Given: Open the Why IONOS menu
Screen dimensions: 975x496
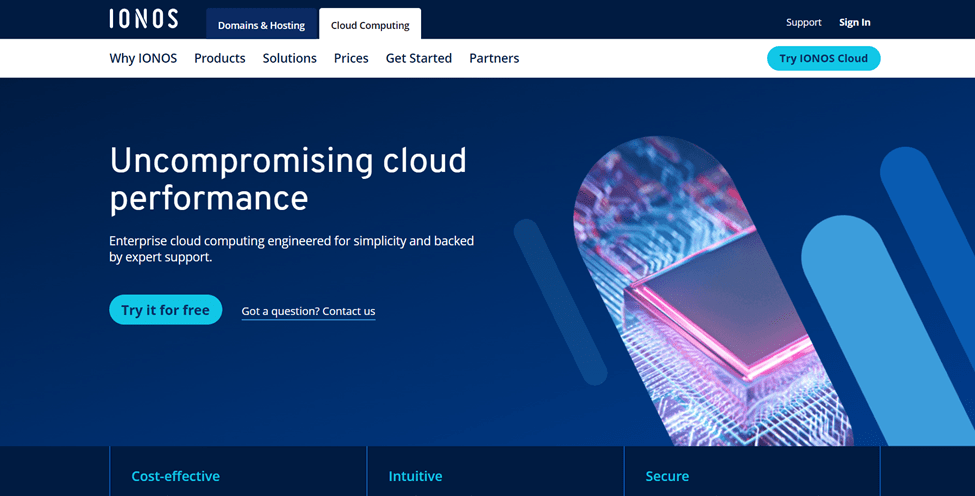Looking at the screenshot, I should [143, 58].
